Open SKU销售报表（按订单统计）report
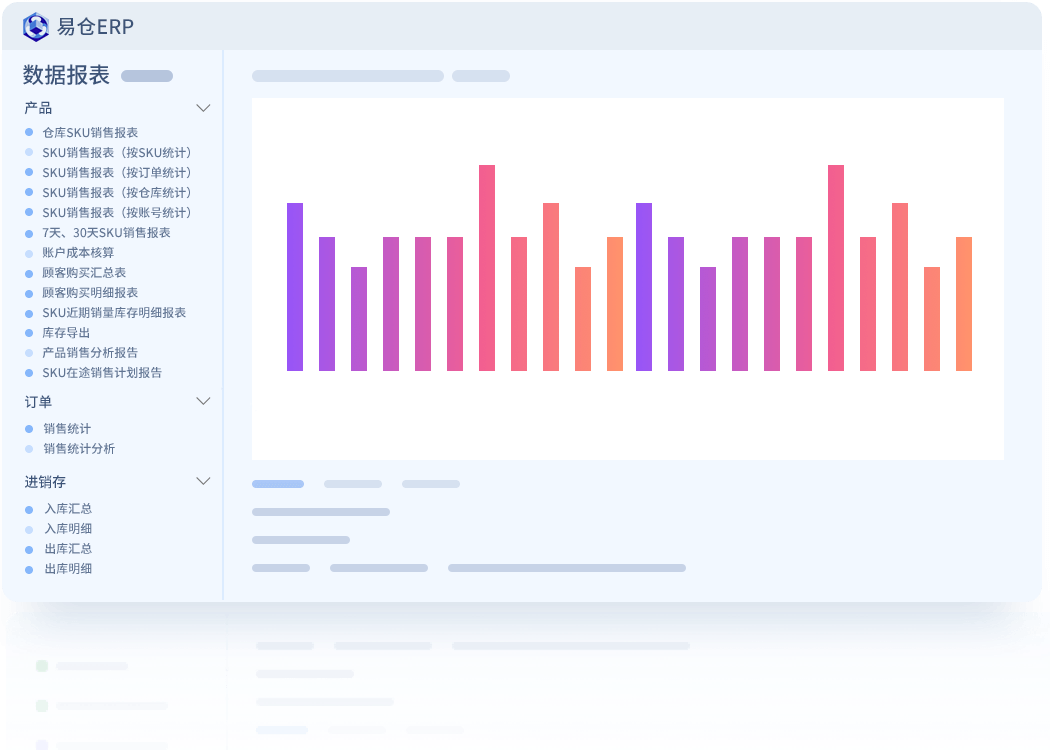The image size is (1050, 750). pyautogui.click(x=117, y=173)
